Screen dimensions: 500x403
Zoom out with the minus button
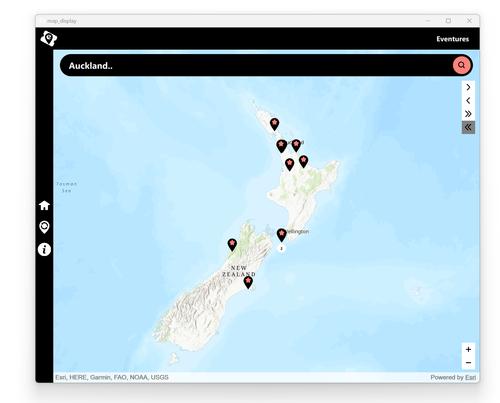click(468, 363)
